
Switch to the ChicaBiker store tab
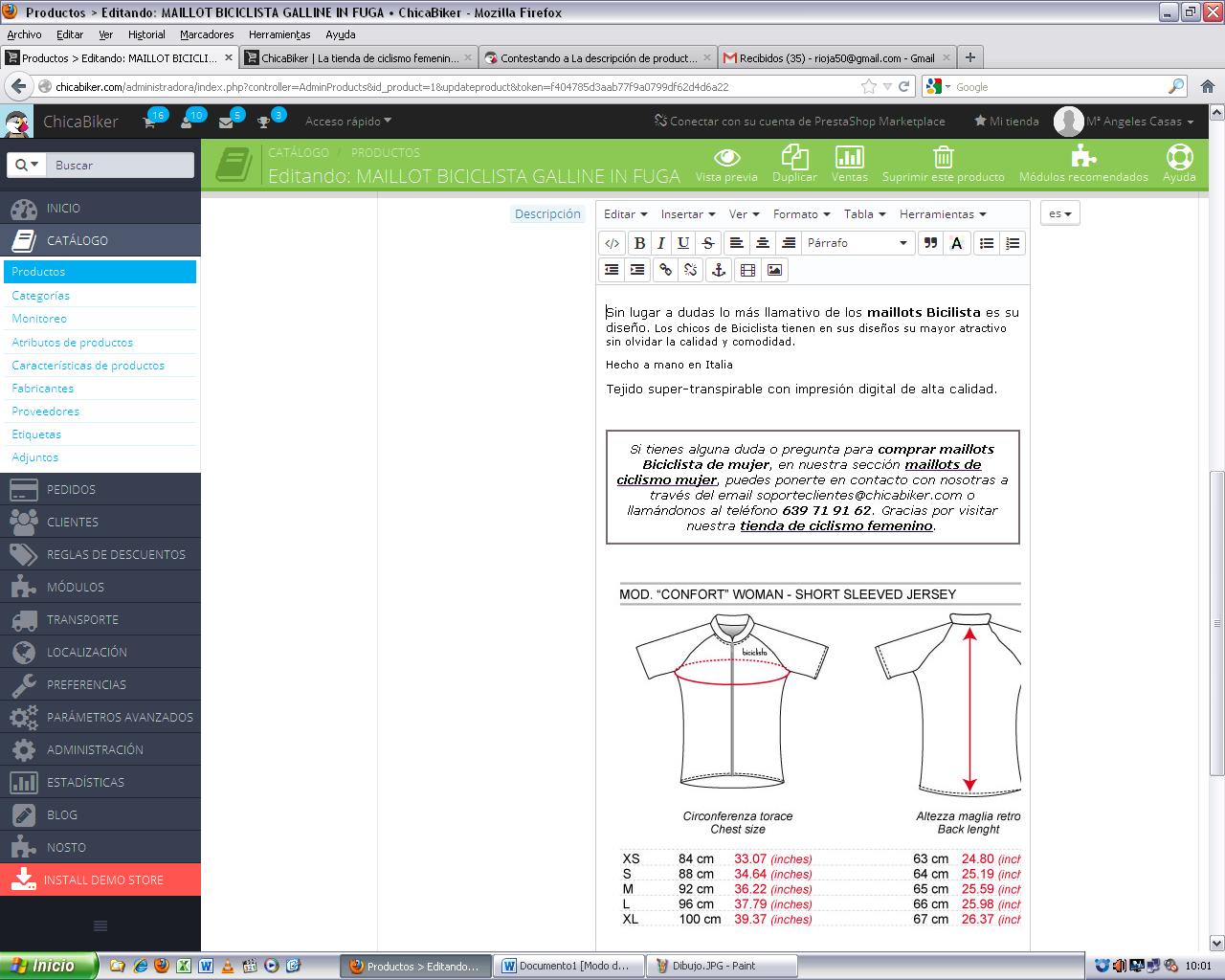coord(359,57)
